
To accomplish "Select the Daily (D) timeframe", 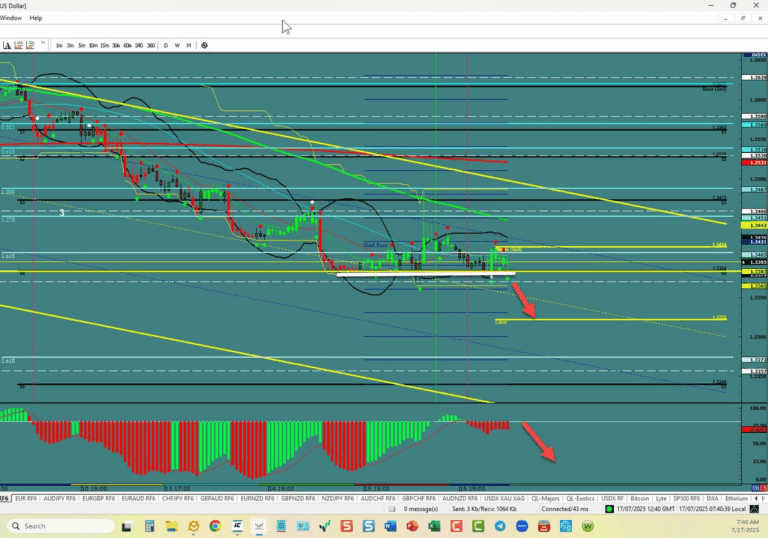I will (166, 46).
